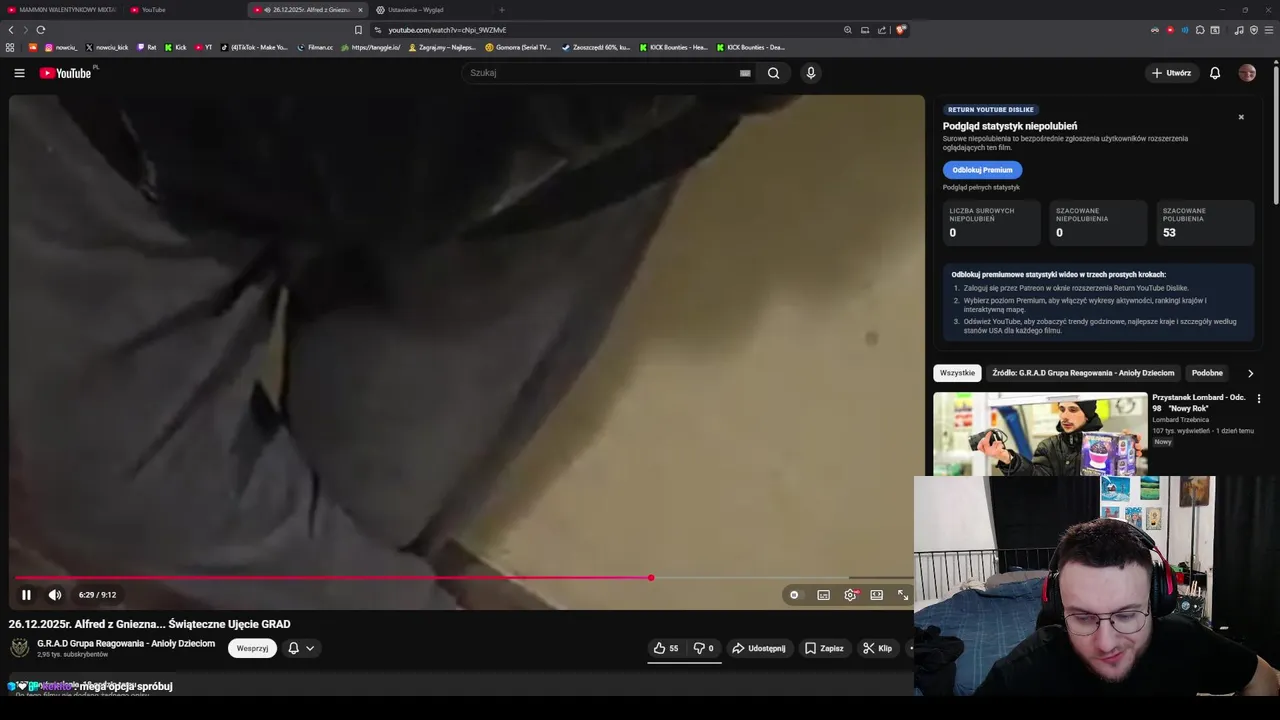The image size is (1280, 720).
Task: Select the Wszystkie filter chip
Action: pos(957,373)
